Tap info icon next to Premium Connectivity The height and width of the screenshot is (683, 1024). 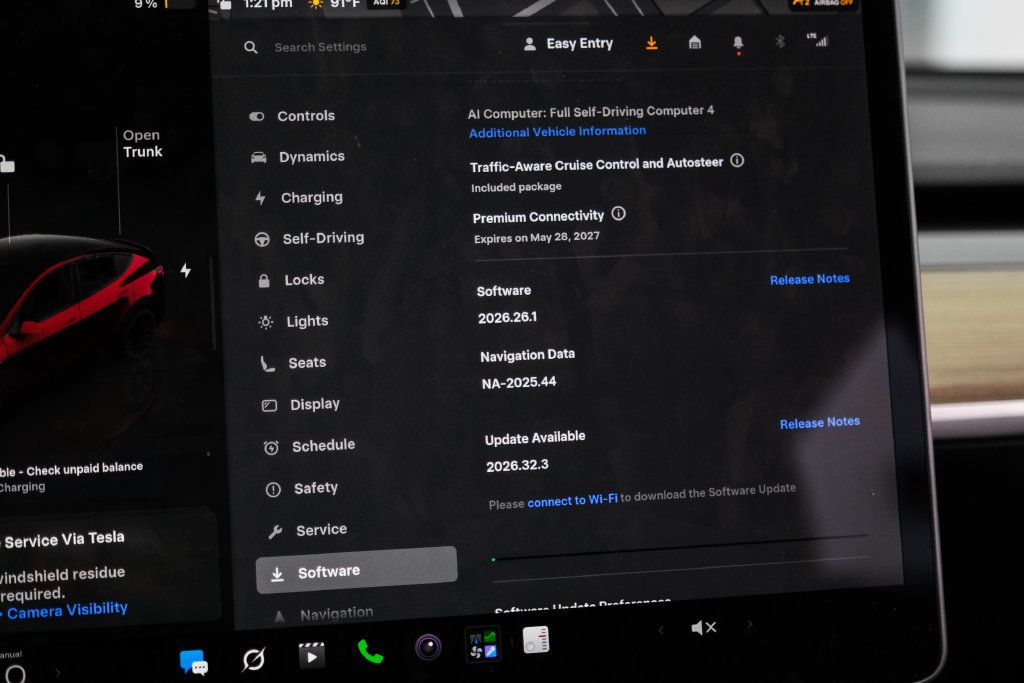pyautogui.click(x=618, y=214)
